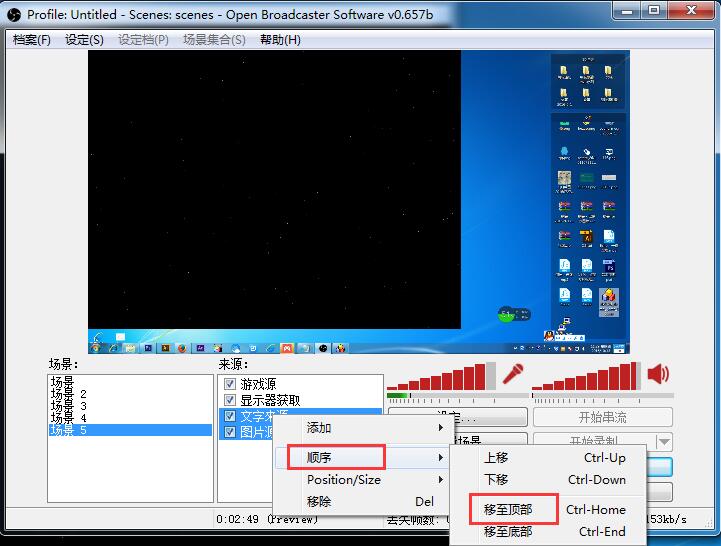The height and width of the screenshot is (546, 721).
Task: Open the dropdown arrow beside 开始录制
Action: click(x=664, y=442)
